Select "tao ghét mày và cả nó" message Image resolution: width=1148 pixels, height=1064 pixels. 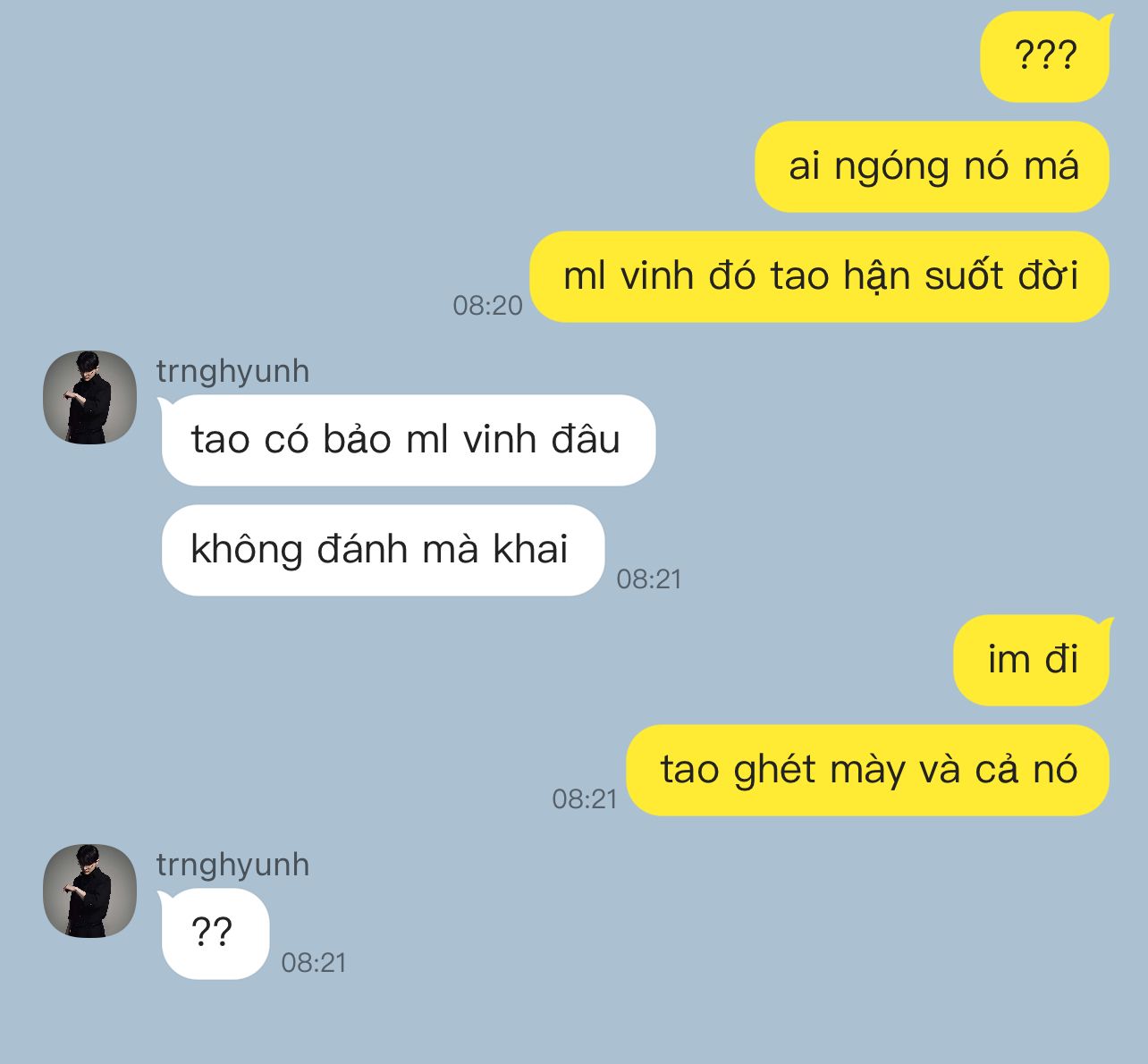pos(868,770)
